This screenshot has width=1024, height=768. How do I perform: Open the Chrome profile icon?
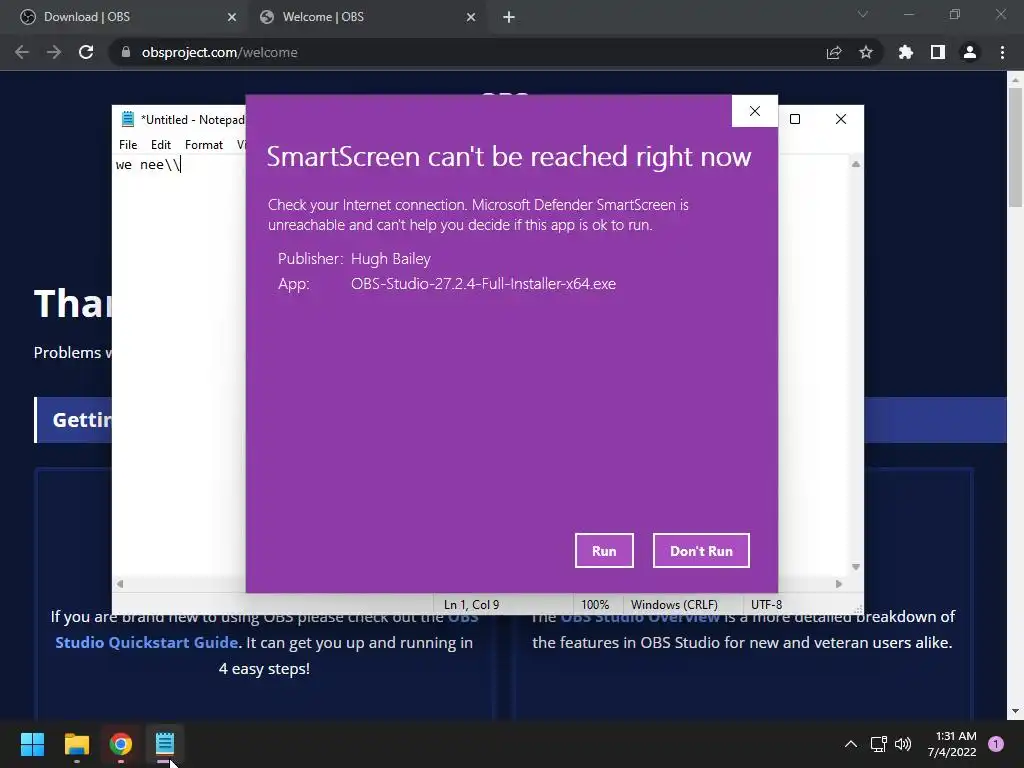[970, 52]
